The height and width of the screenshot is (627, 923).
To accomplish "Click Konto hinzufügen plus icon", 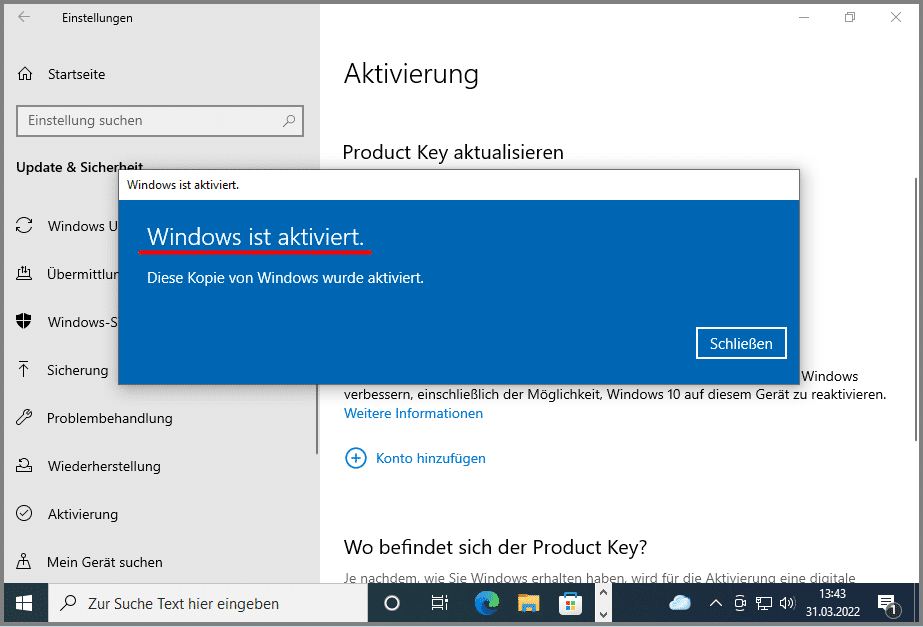I will (x=356, y=458).
